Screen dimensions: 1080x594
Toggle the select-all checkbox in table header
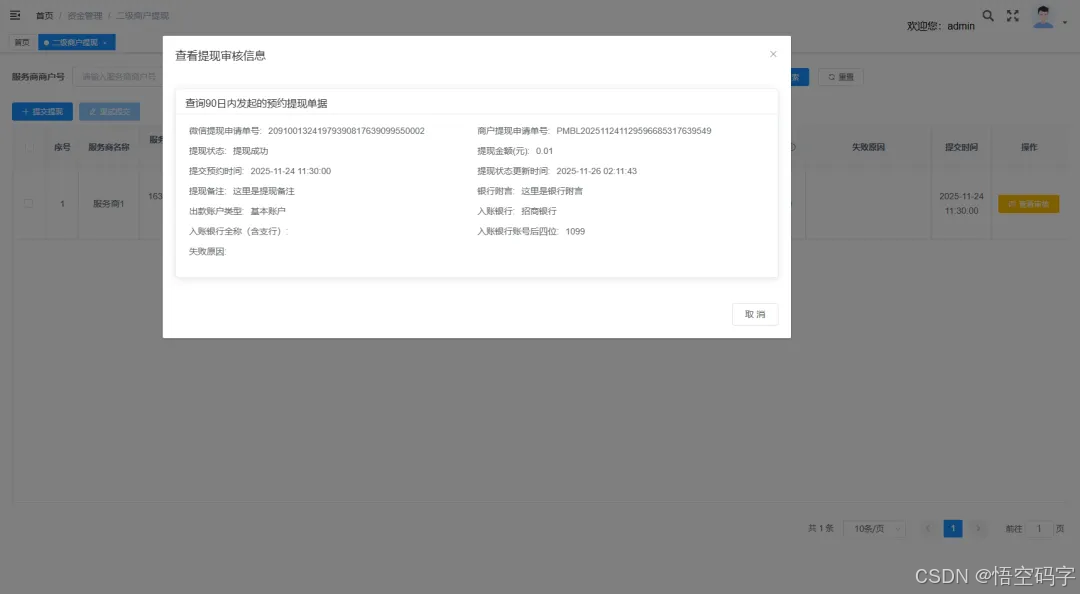(x=29, y=147)
